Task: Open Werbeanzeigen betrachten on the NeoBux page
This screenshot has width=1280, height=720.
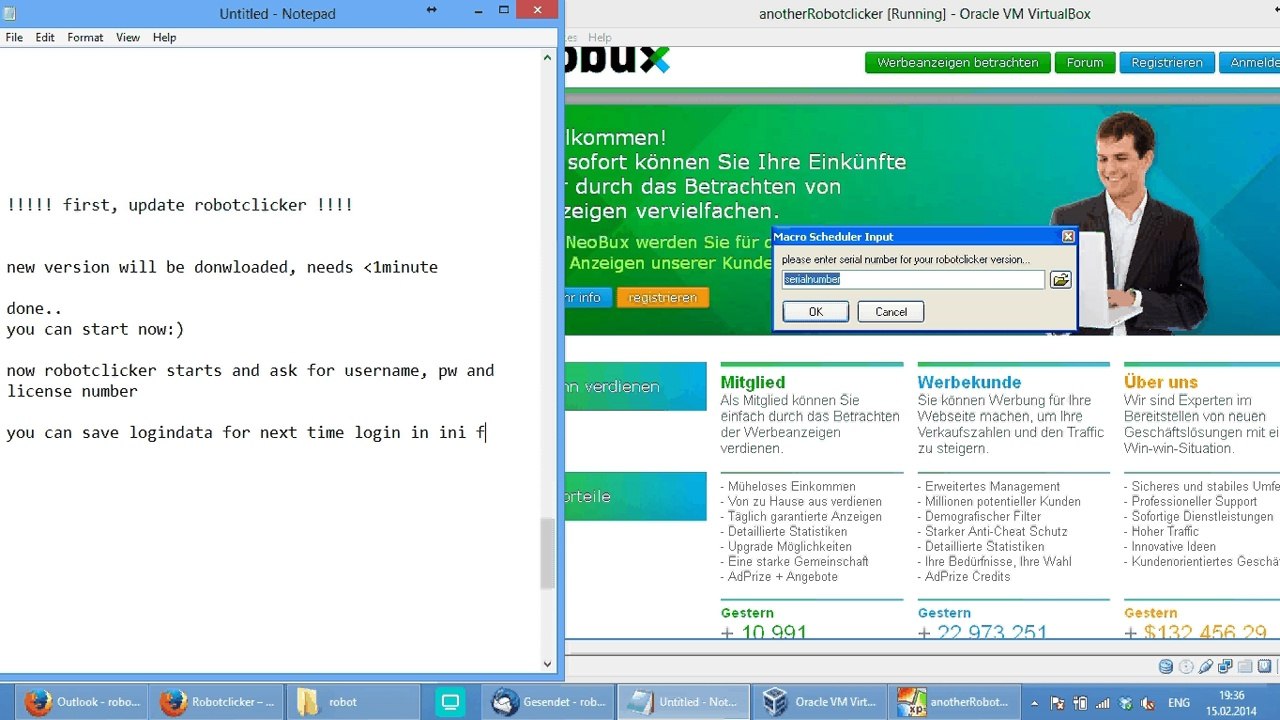Action: [x=958, y=62]
